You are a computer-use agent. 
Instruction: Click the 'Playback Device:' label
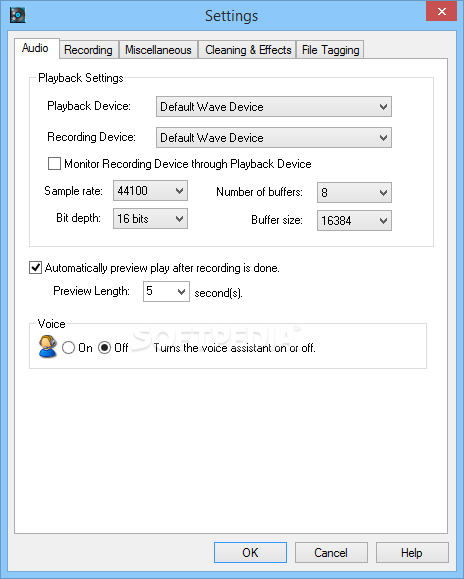(x=89, y=106)
